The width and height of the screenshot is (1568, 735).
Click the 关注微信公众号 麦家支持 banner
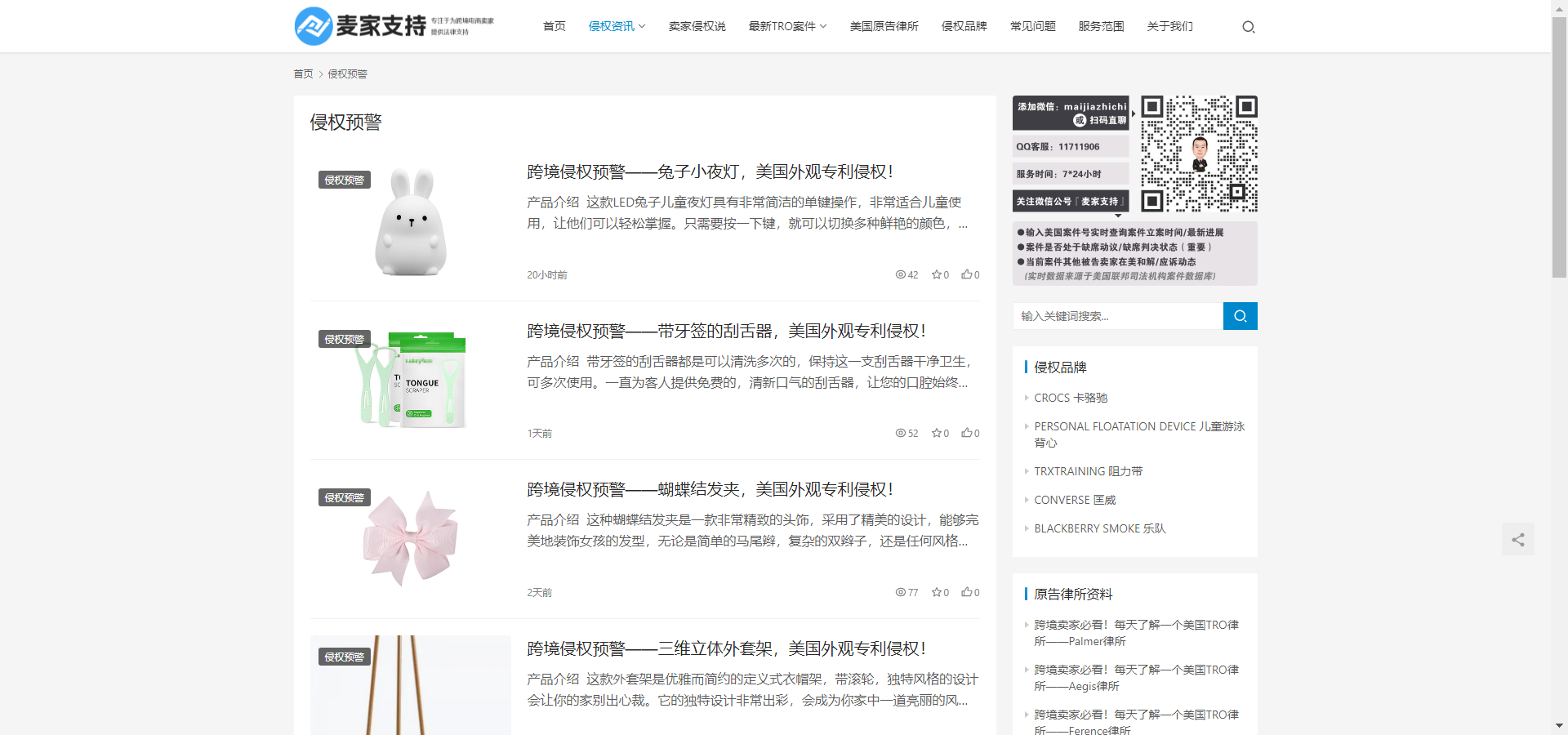(x=1071, y=201)
